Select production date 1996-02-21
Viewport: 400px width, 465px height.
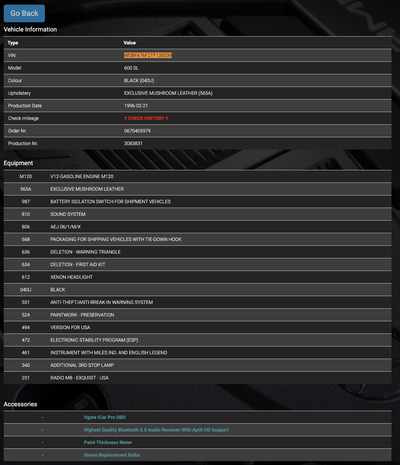(136, 106)
